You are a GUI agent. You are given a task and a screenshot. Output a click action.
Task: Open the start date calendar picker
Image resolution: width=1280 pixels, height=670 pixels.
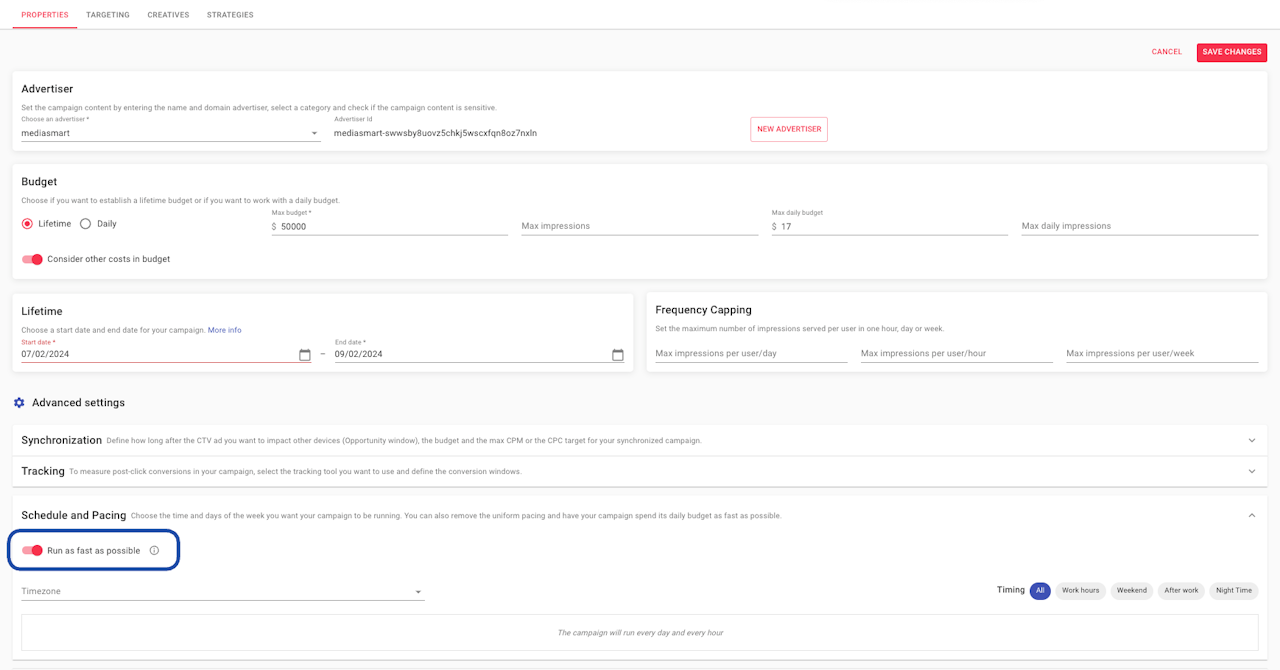tap(305, 355)
